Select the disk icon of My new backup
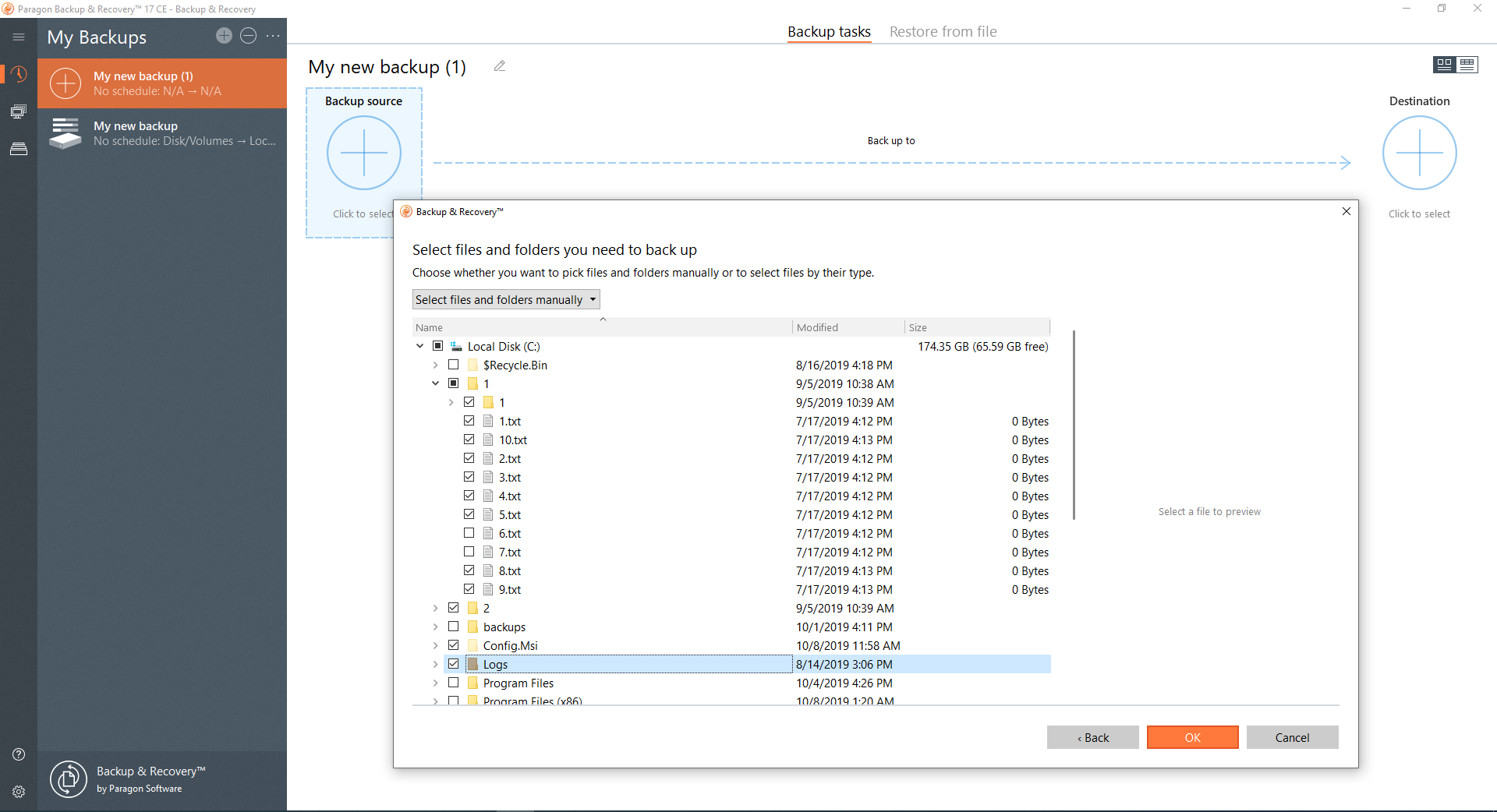This screenshot has height=812, width=1497. point(65,133)
